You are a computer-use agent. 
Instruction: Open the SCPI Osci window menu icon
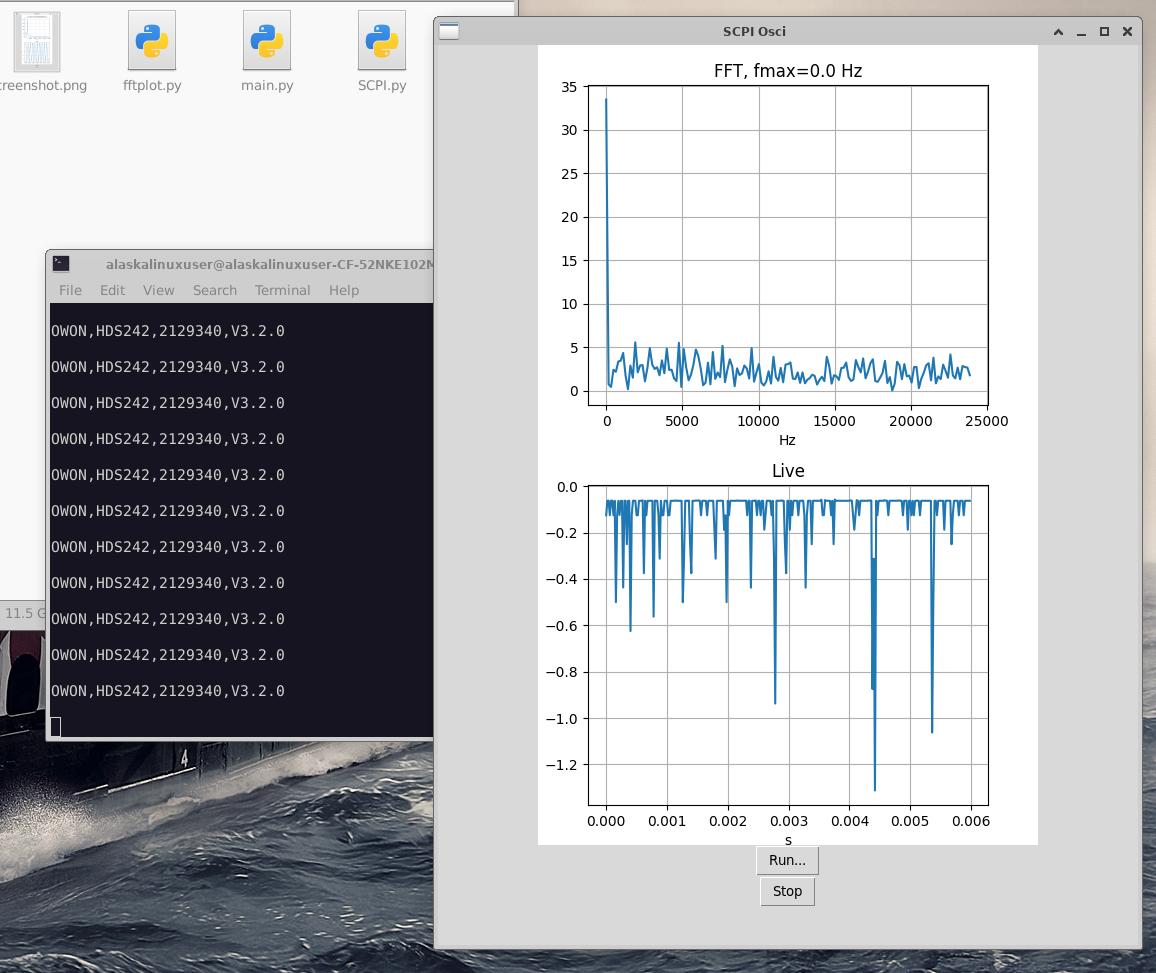450,31
